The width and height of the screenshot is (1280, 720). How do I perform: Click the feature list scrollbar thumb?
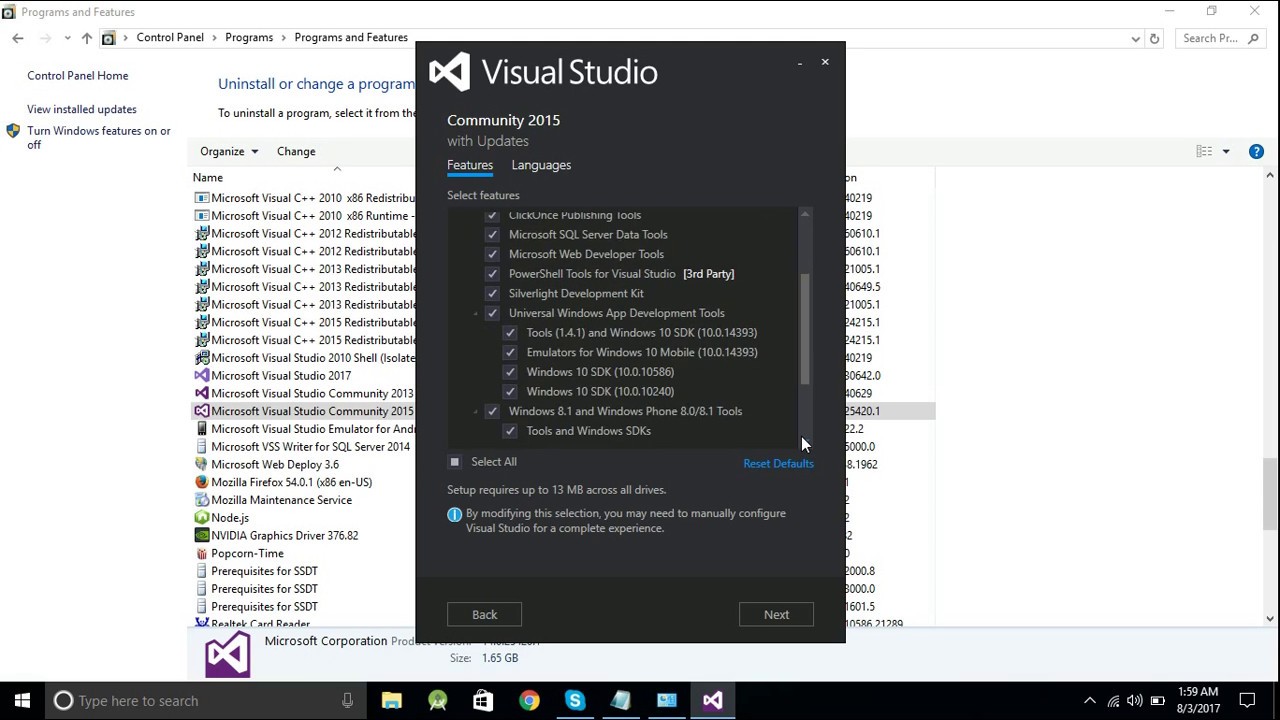(805, 330)
